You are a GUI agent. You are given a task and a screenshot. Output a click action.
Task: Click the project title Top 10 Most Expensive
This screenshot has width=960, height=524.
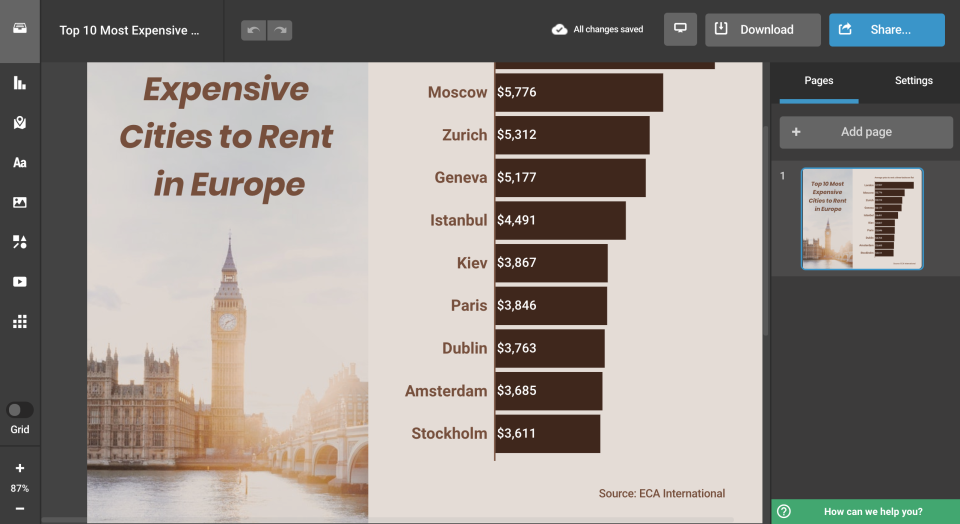129,31
